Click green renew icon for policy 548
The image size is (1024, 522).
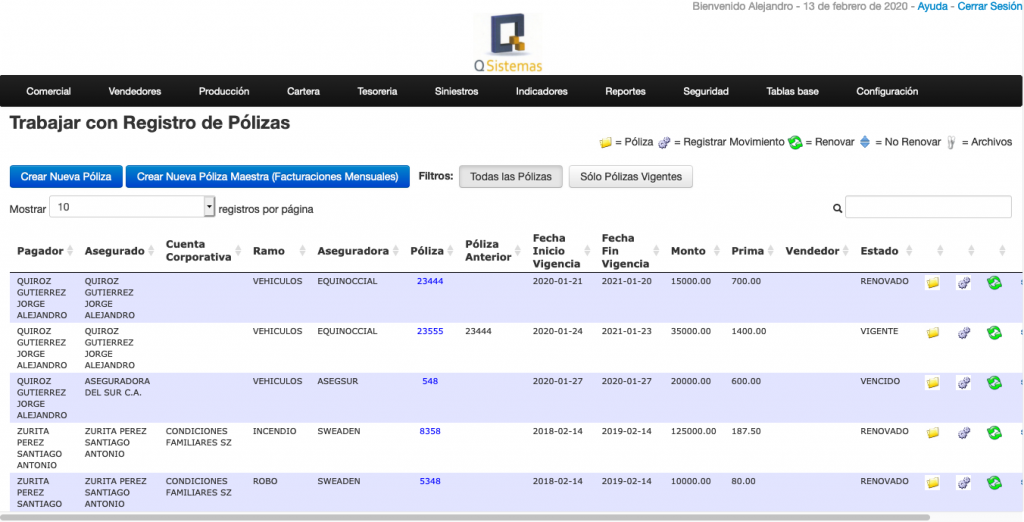994,382
